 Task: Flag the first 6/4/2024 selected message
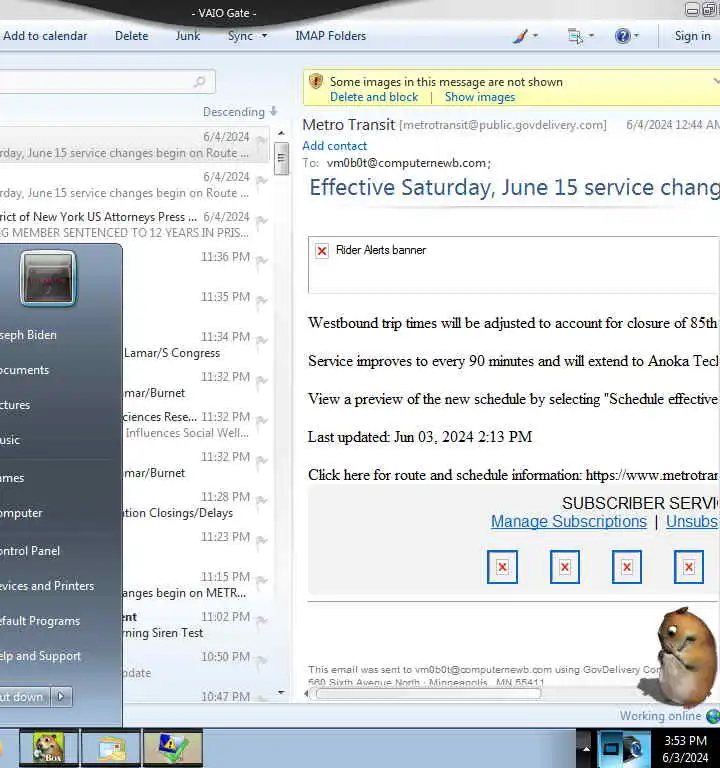262,141
